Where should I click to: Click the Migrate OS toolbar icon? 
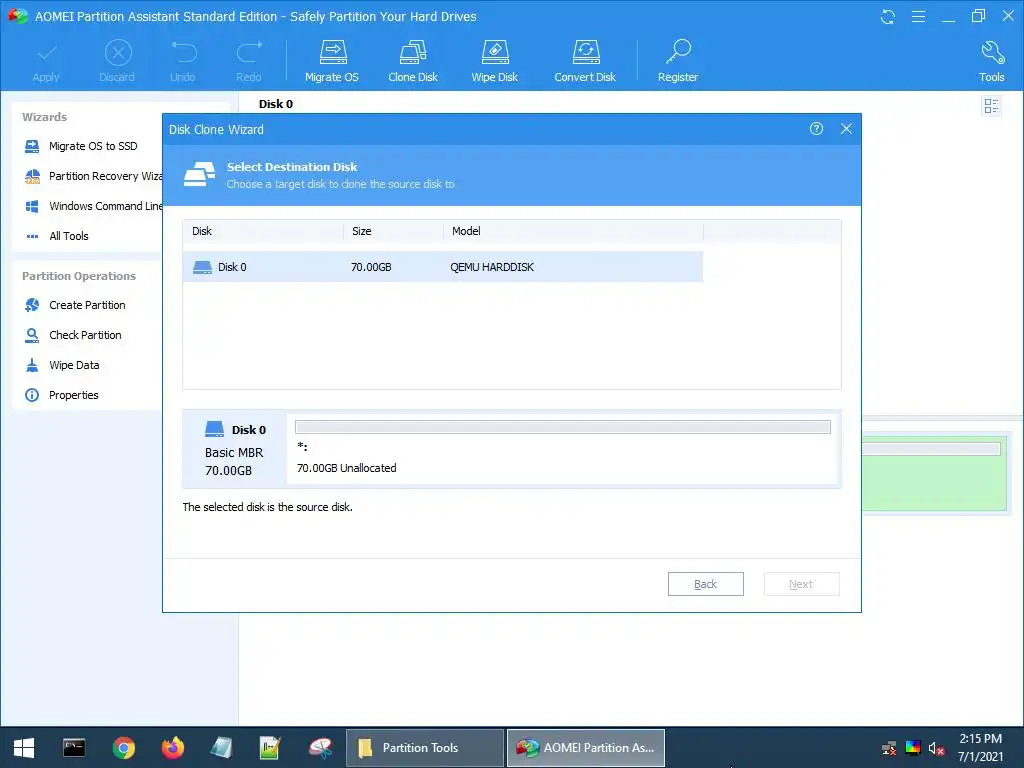click(x=332, y=52)
